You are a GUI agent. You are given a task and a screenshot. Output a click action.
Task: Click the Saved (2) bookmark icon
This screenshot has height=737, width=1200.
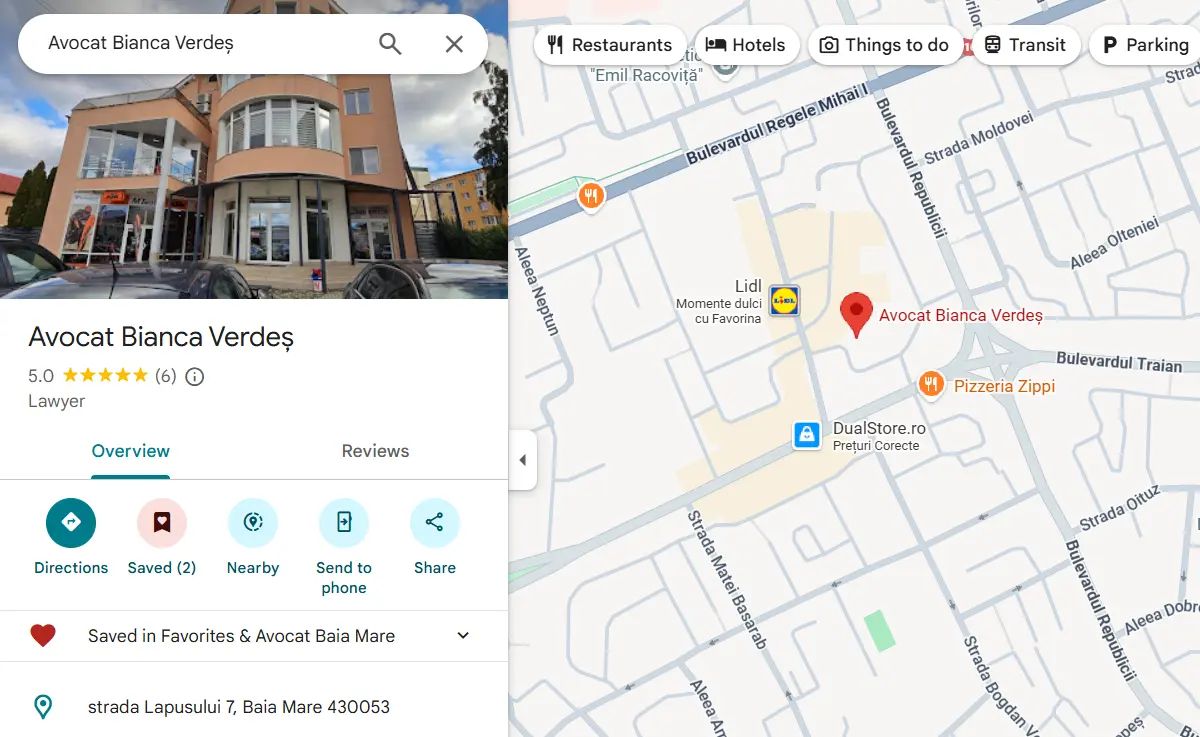pos(162,523)
